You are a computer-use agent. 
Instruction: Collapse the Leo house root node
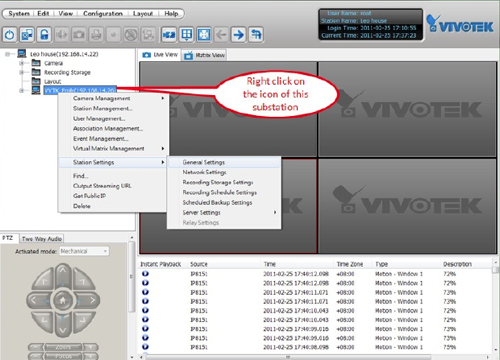[x=8, y=54]
